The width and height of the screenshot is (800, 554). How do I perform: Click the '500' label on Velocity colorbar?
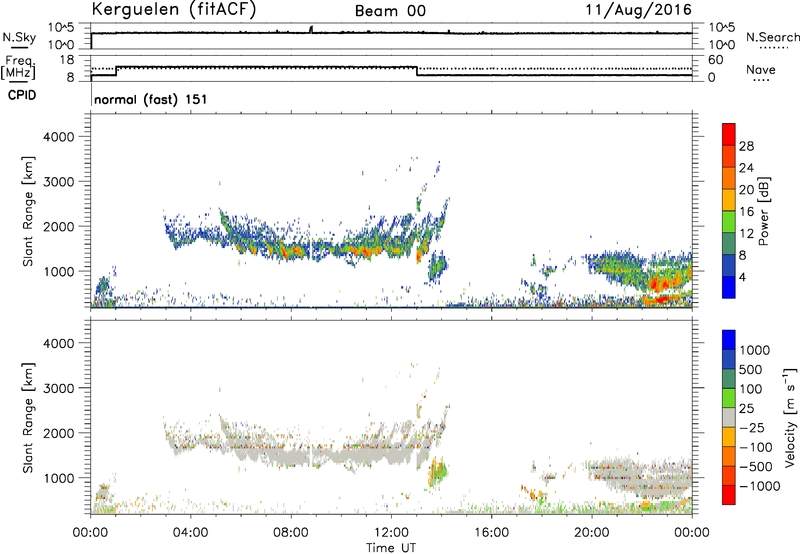tap(749, 370)
